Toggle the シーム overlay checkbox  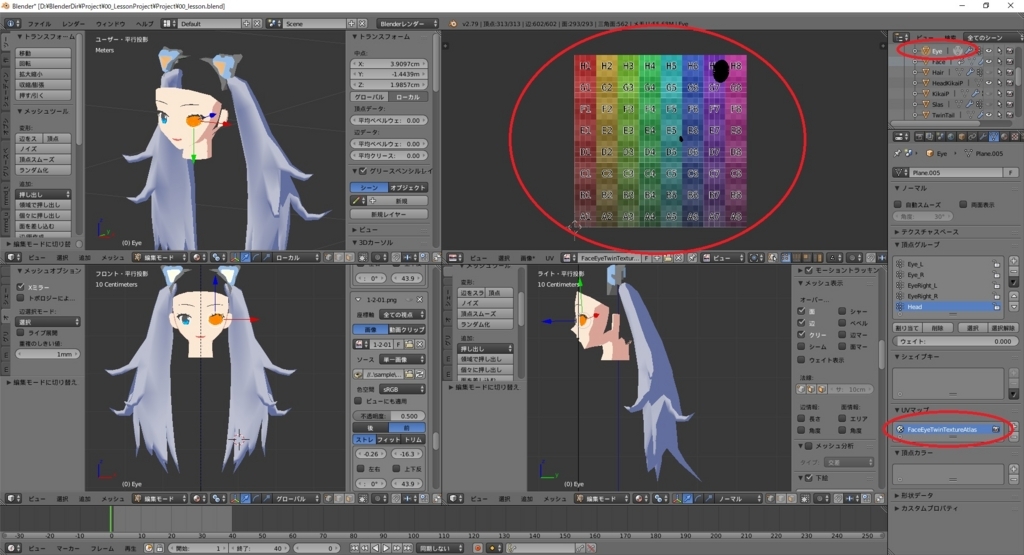pos(801,347)
